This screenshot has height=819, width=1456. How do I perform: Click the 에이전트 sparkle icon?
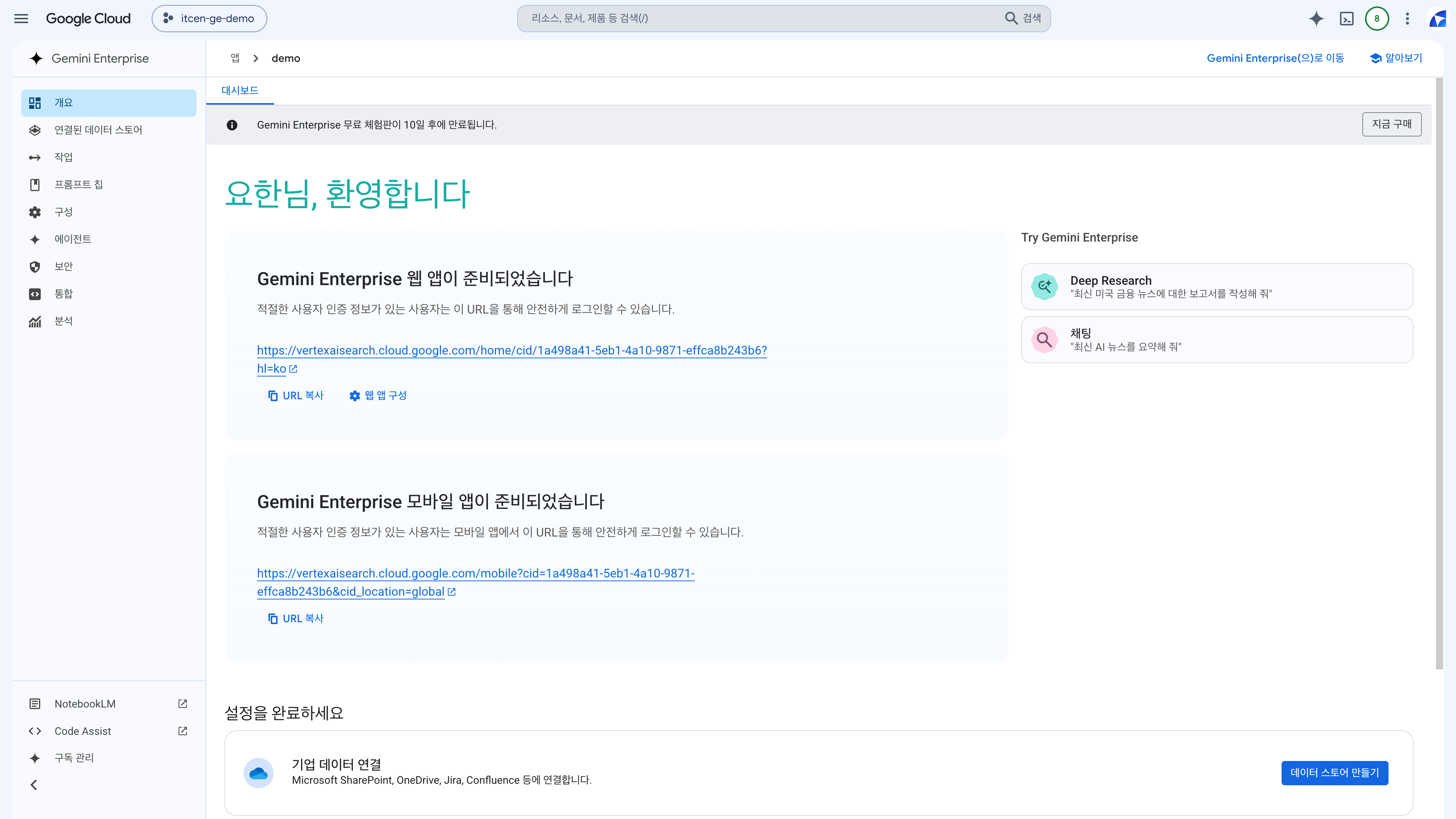35,240
